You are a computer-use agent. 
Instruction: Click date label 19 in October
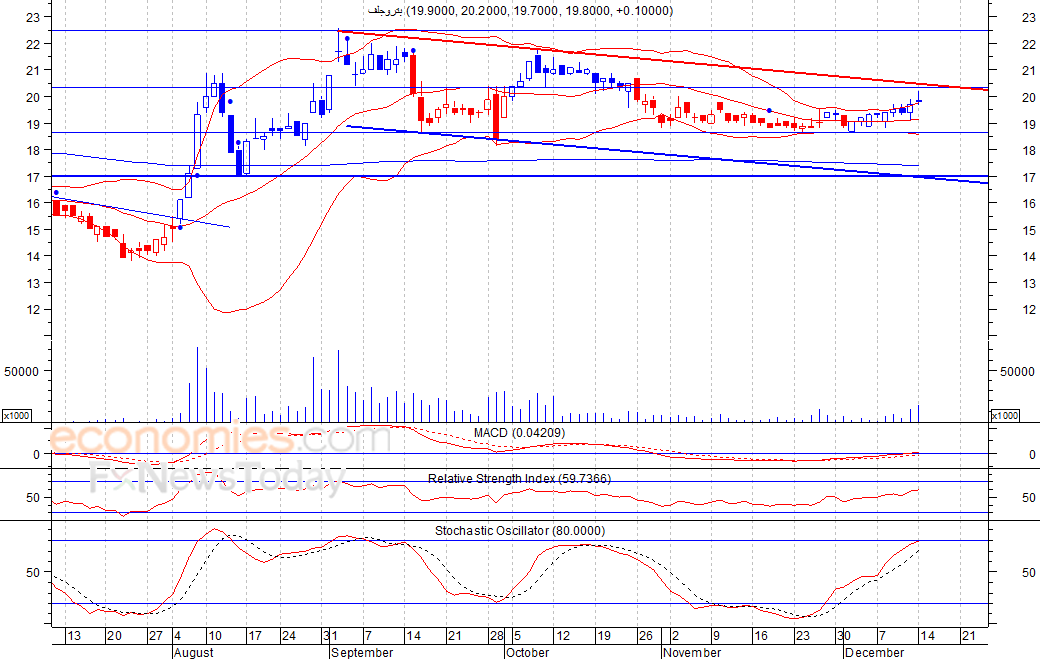point(604,636)
